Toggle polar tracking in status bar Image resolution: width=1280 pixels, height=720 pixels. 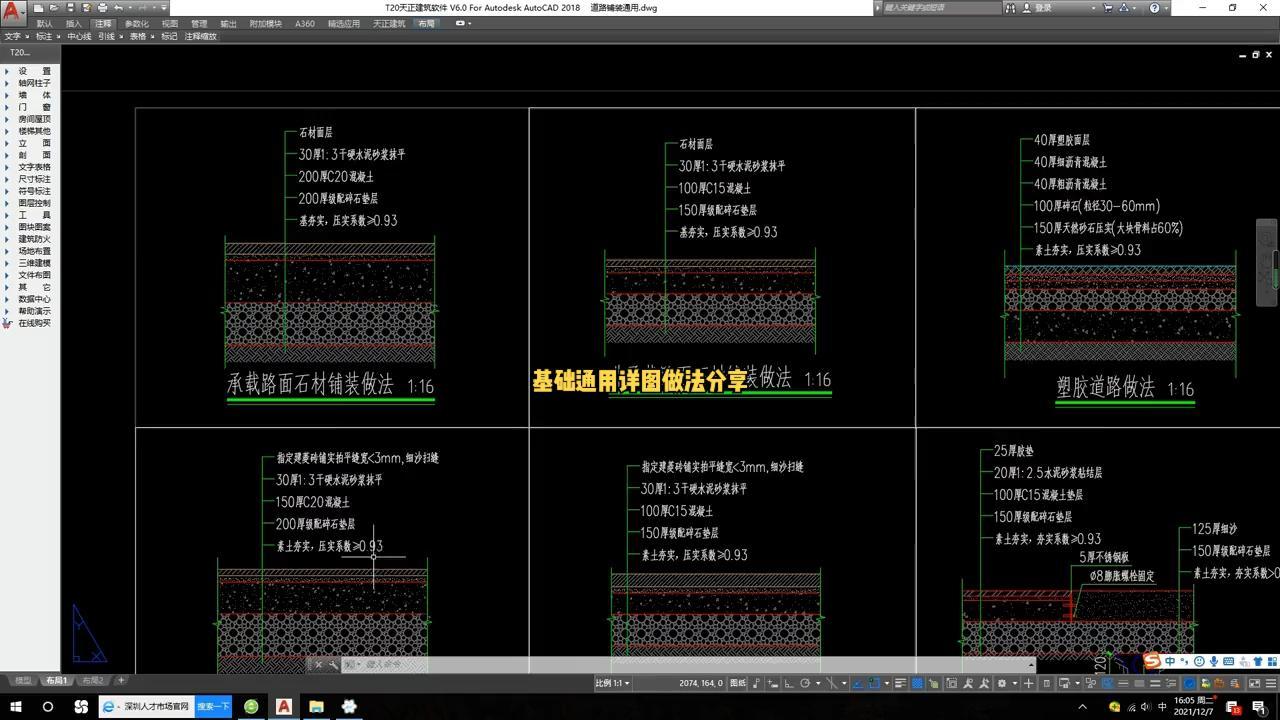point(806,683)
